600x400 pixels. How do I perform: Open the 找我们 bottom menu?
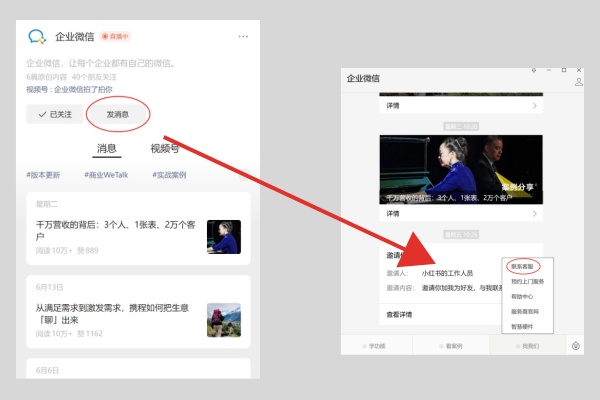[528, 346]
